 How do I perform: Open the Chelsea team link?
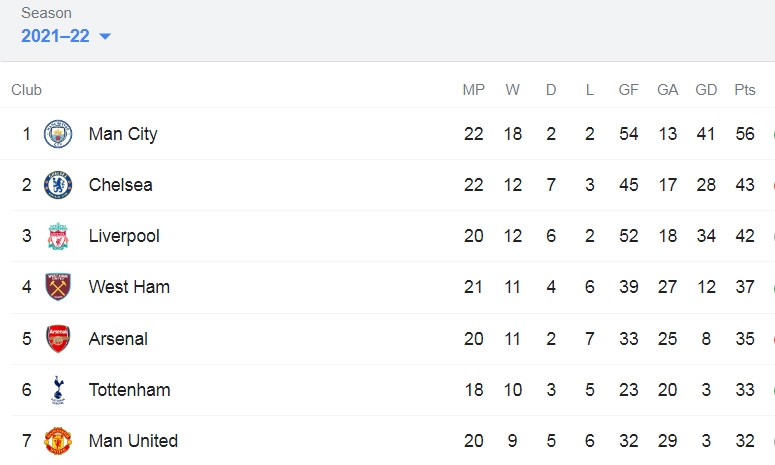coord(121,185)
